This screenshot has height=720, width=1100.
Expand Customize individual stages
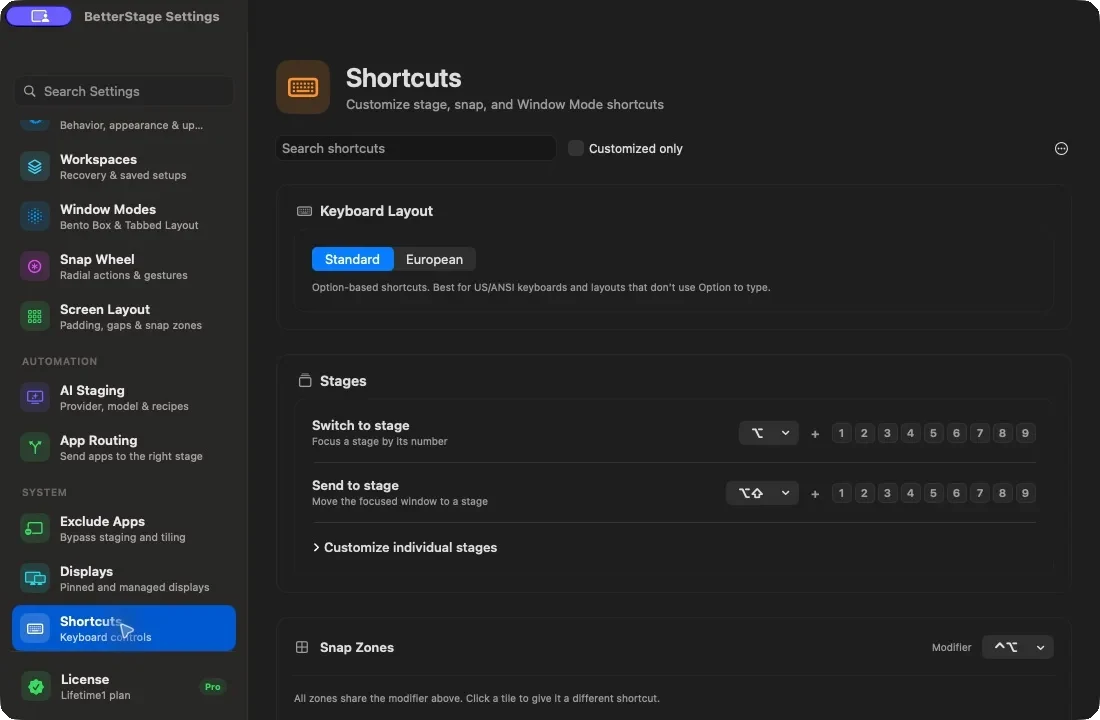click(405, 547)
